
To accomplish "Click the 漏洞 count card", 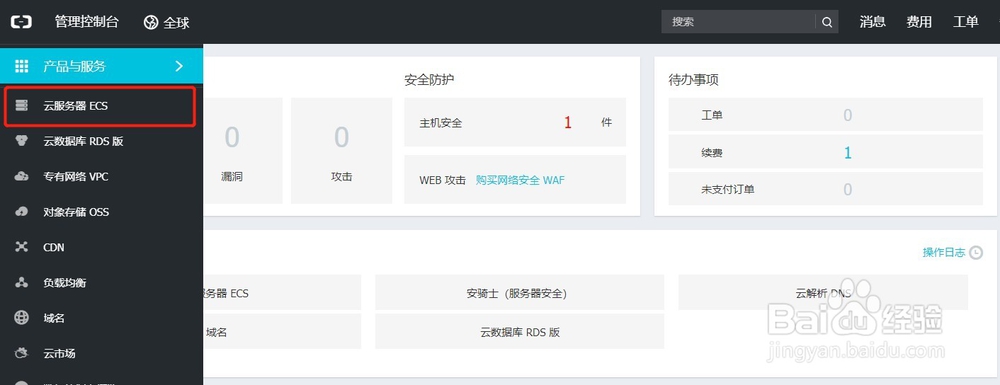I will tap(243, 150).
